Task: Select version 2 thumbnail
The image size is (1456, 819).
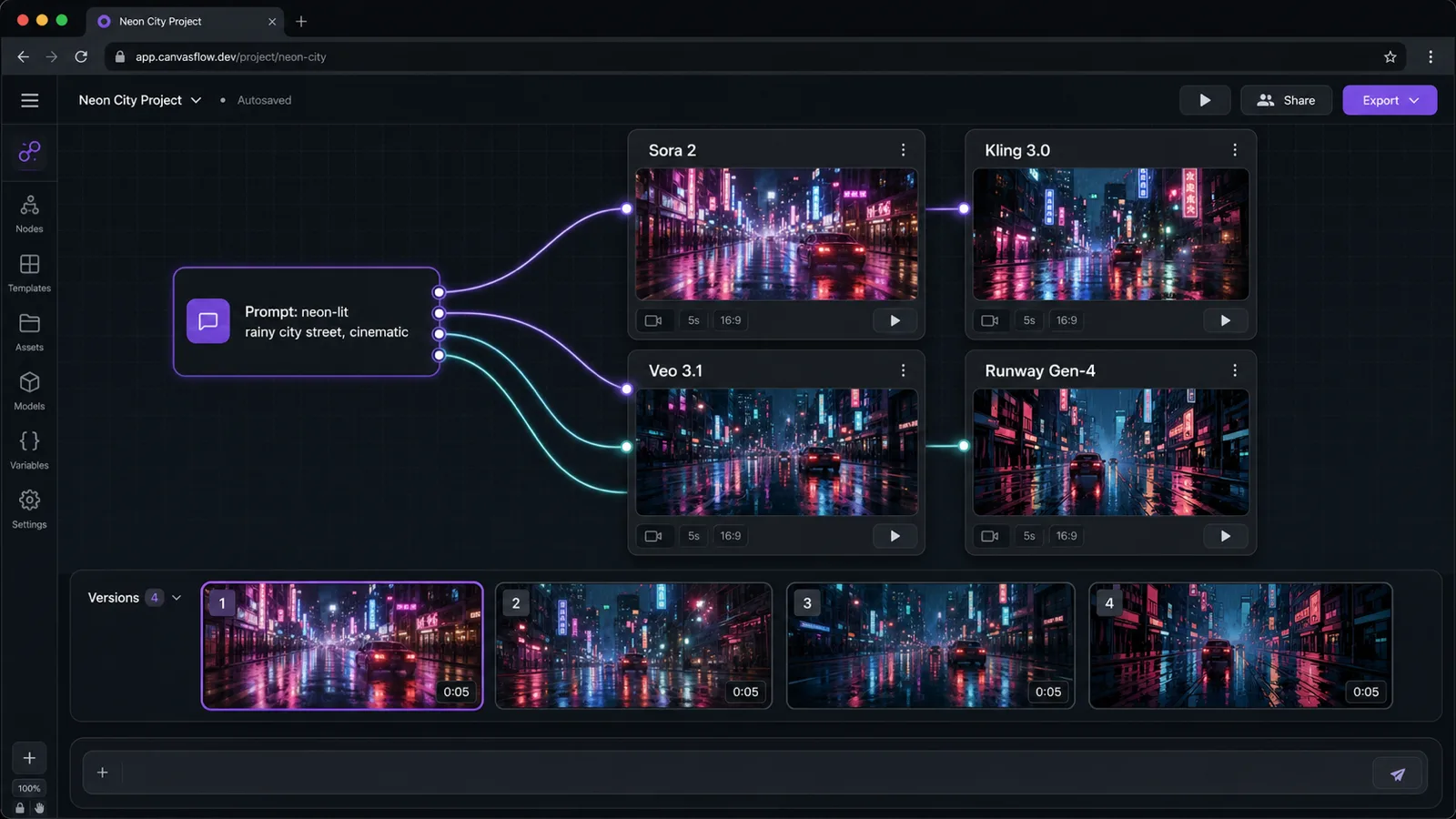Action: 633,646
